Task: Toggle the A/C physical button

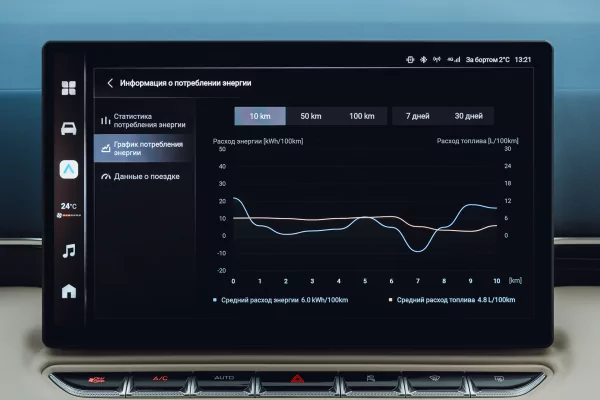Action: 161,379
